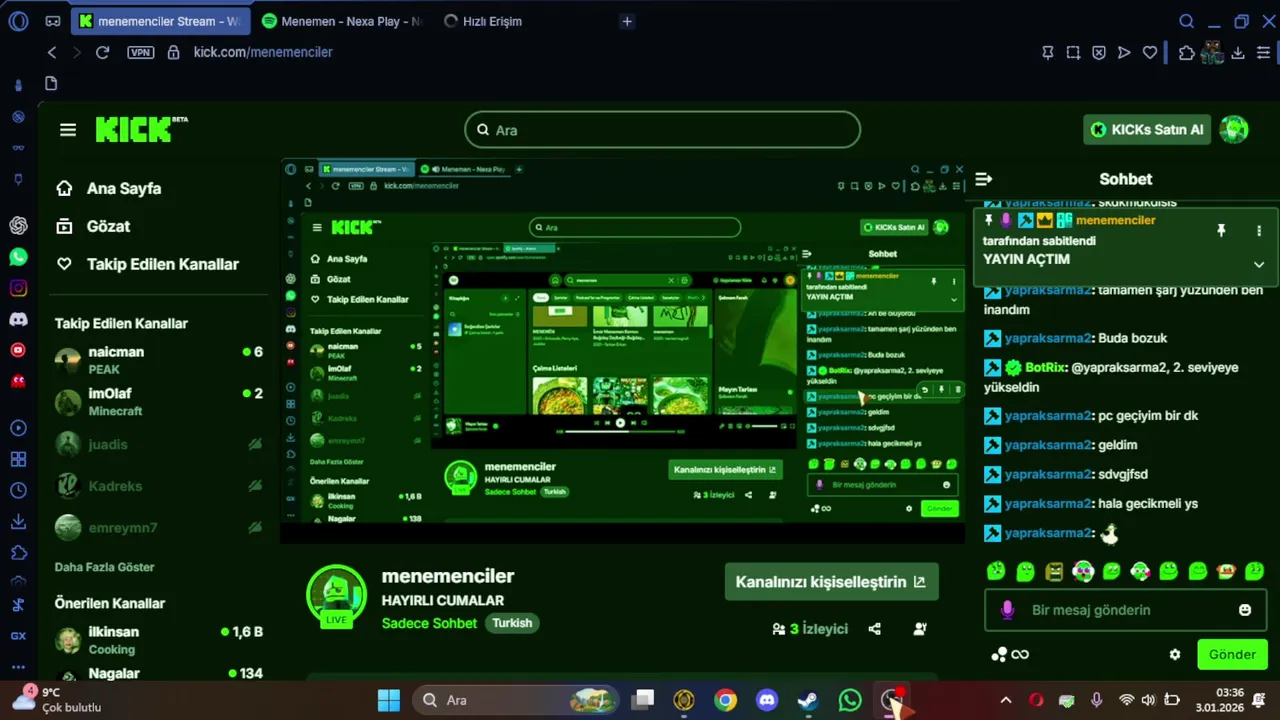Click the kick.com/menemenciler address bar
The width and height of the screenshot is (1280, 720).
pyautogui.click(x=263, y=52)
